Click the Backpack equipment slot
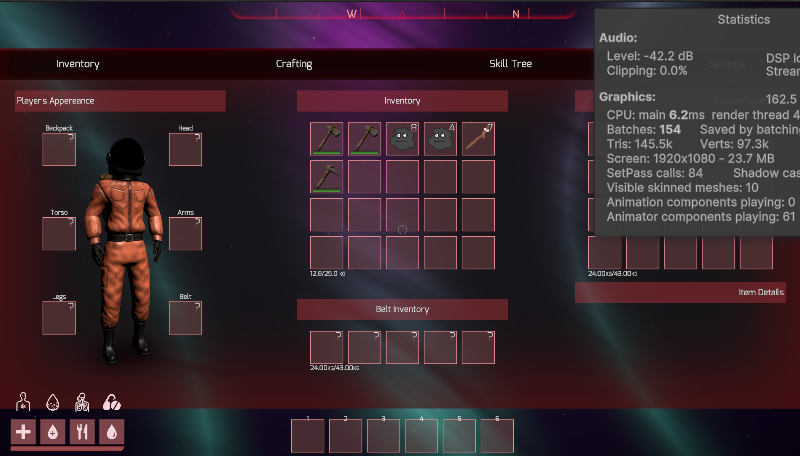 [59, 149]
